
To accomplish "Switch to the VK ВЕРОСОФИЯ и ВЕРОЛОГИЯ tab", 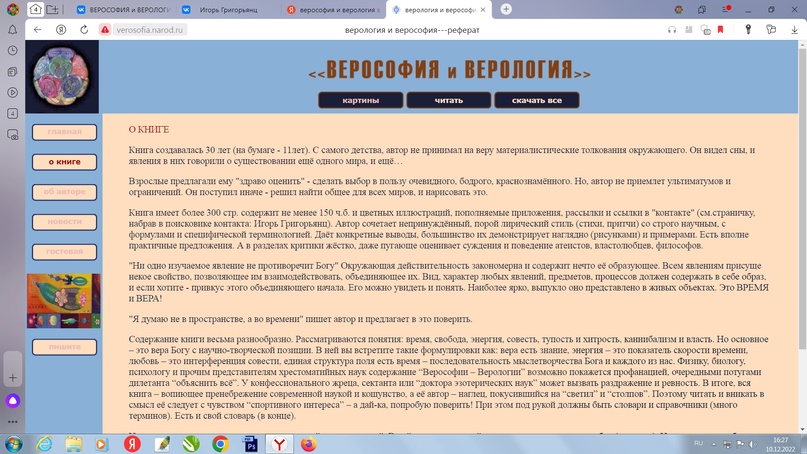I will click(x=124, y=10).
